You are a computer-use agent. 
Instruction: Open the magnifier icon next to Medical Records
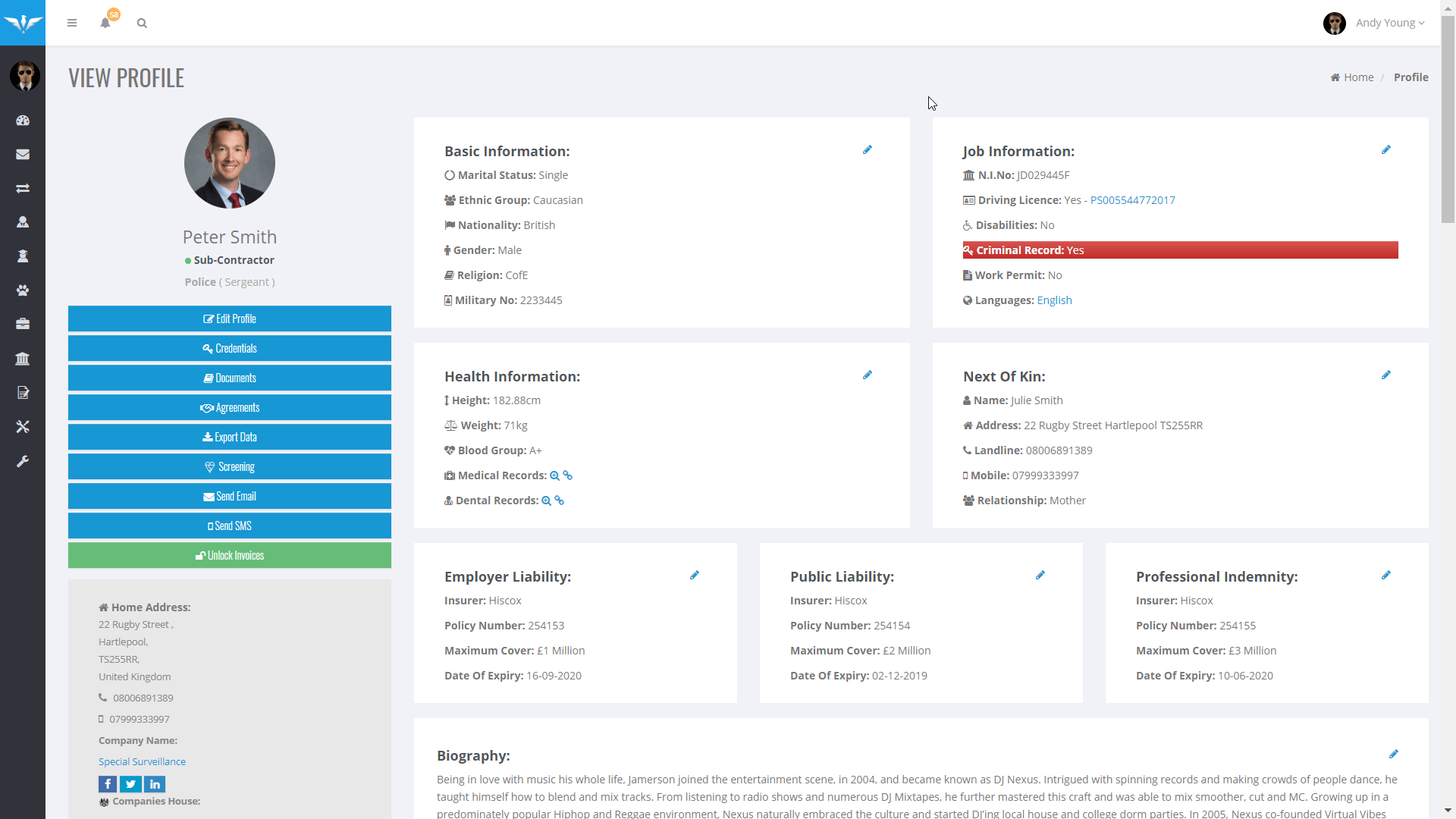tap(556, 475)
